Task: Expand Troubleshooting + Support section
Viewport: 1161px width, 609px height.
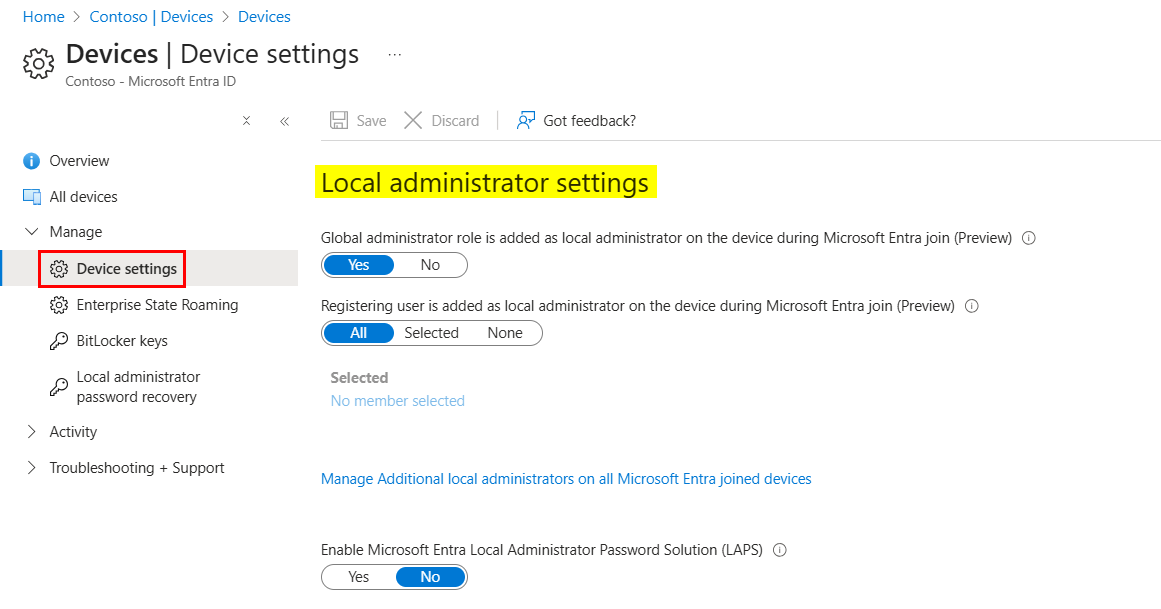Action: (31, 468)
